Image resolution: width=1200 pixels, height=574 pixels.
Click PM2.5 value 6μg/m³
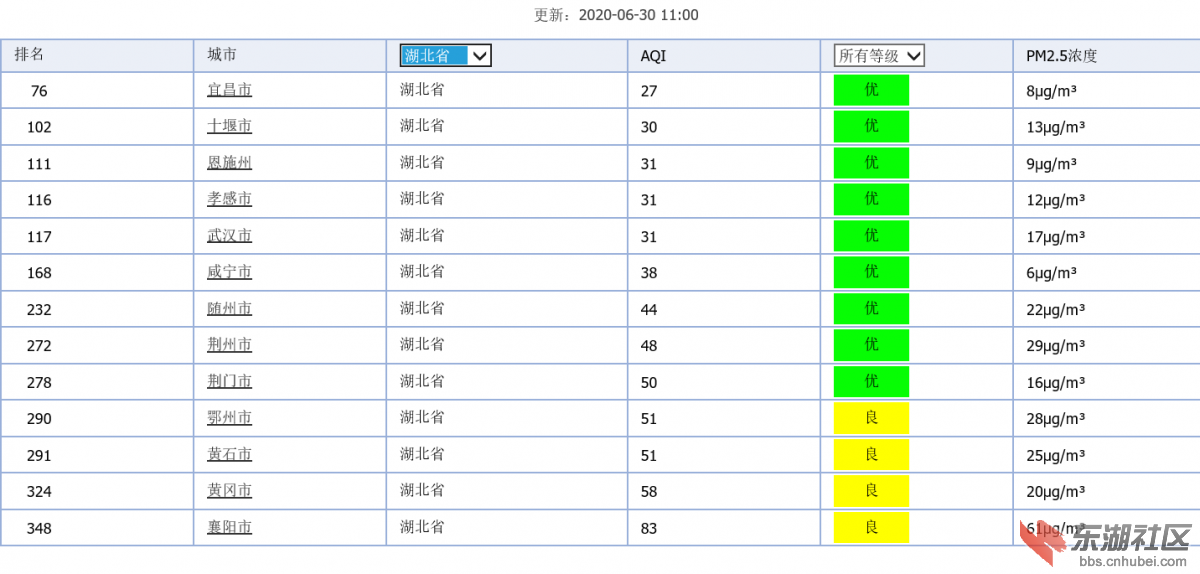tap(1051, 273)
